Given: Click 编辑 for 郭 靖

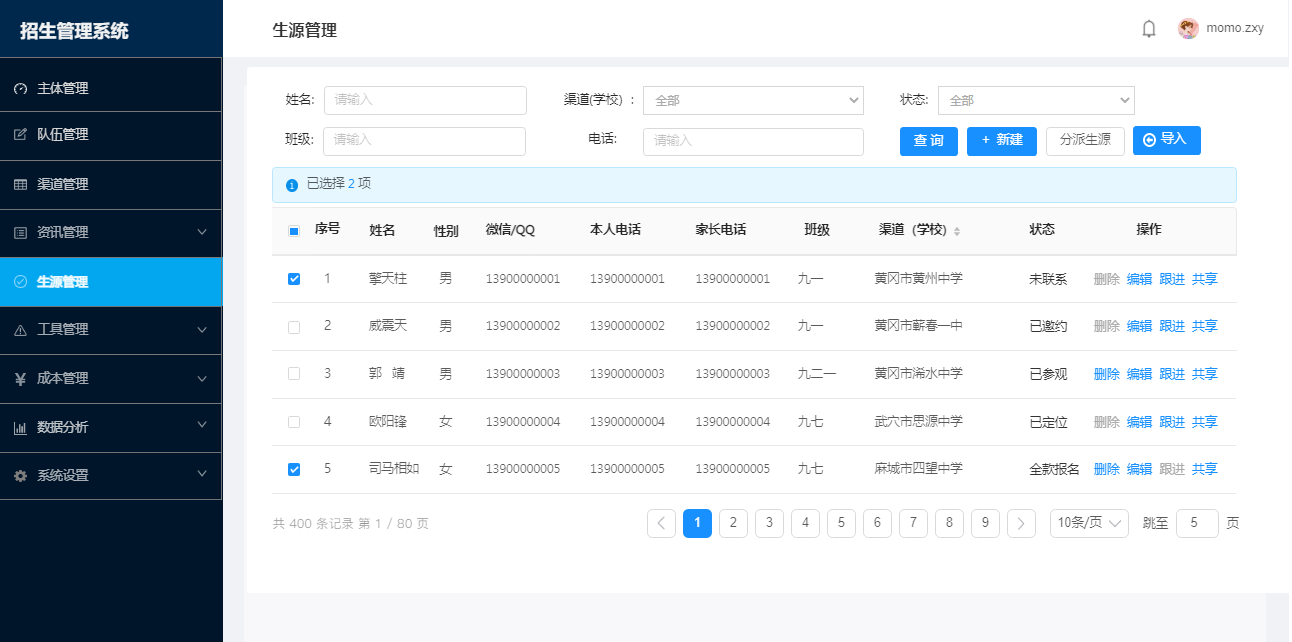Looking at the screenshot, I should click(x=1139, y=374).
